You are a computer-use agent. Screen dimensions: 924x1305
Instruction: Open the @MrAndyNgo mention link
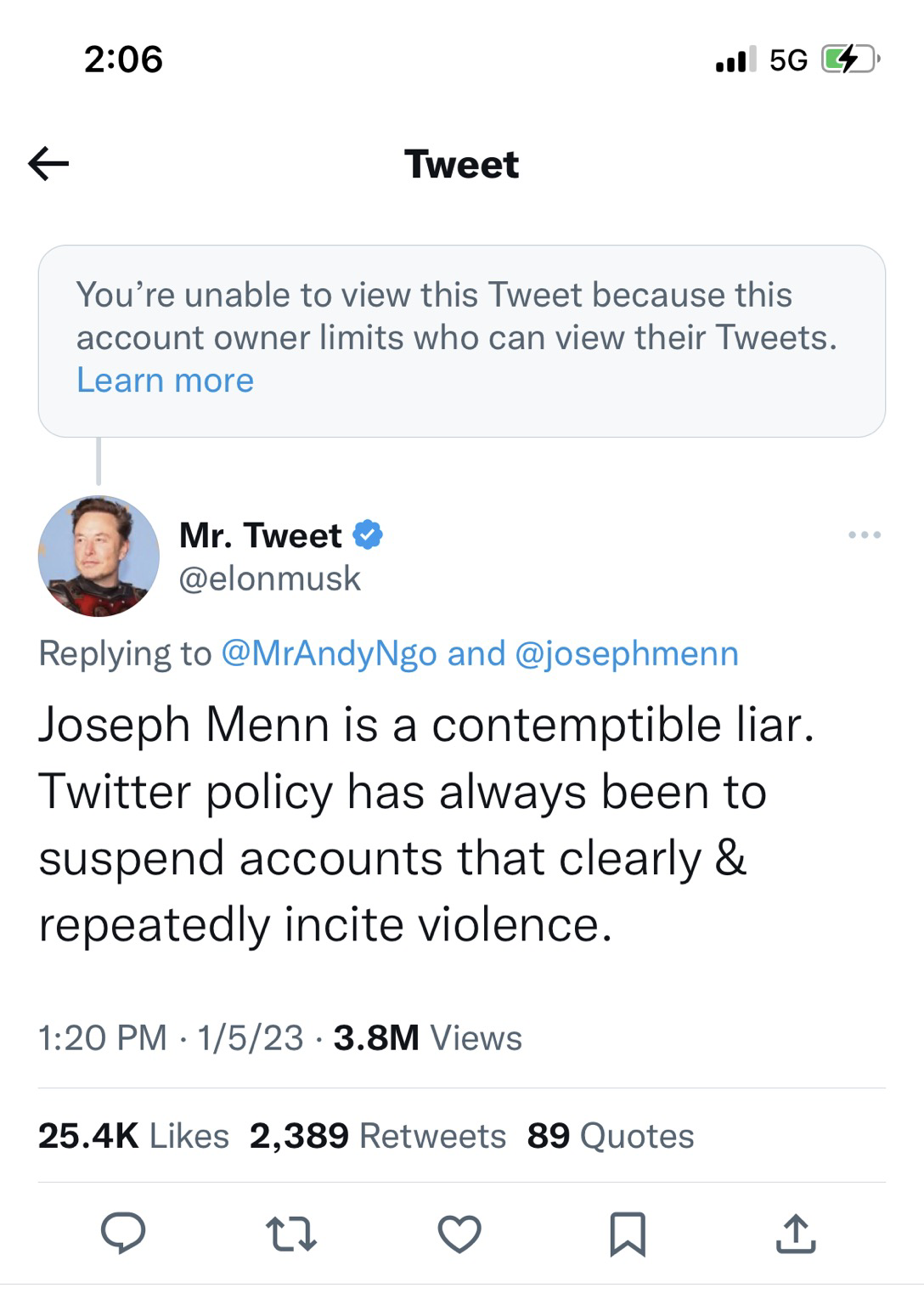click(329, 653)
